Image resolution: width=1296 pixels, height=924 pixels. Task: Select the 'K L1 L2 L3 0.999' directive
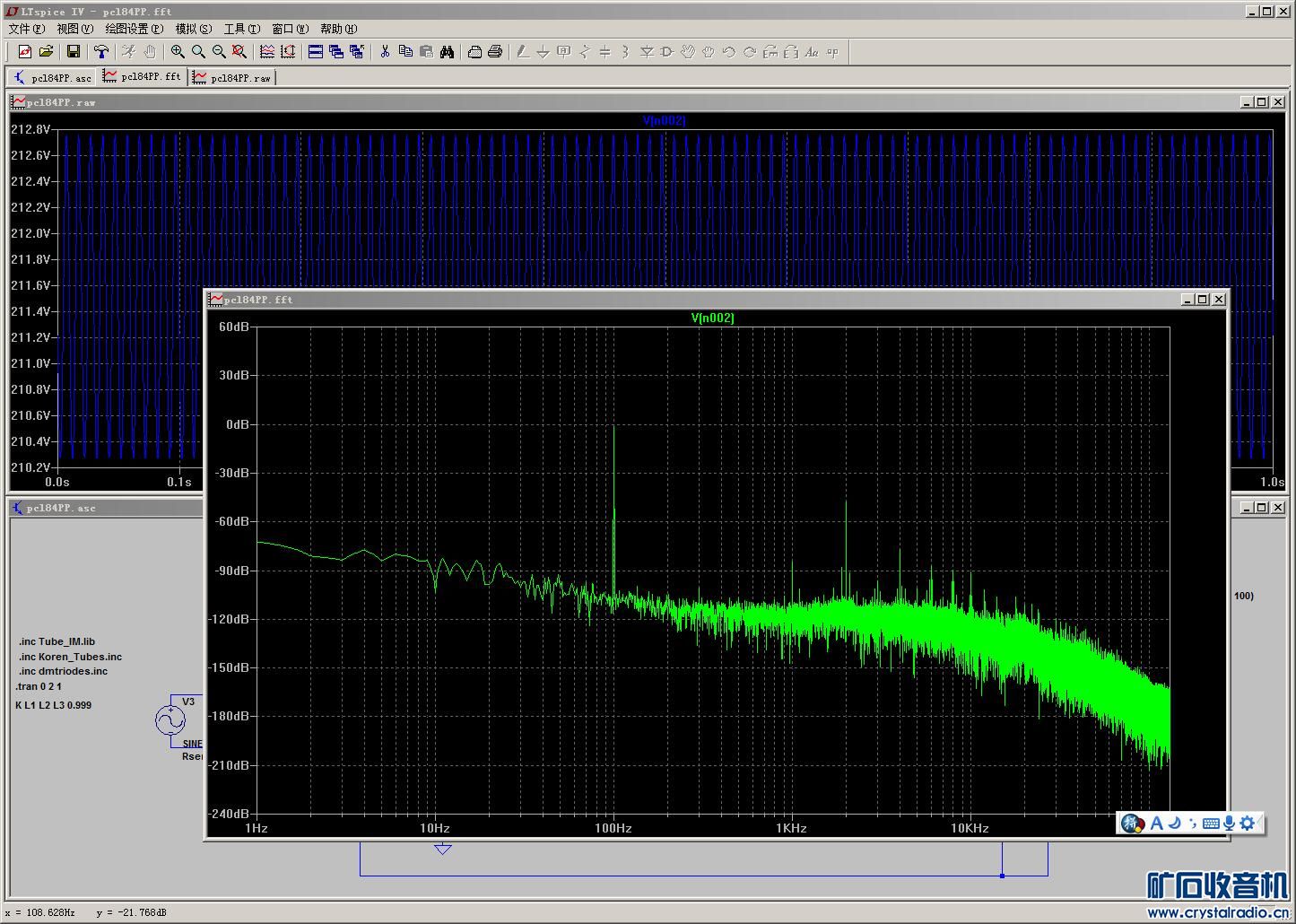coord(54,705)
